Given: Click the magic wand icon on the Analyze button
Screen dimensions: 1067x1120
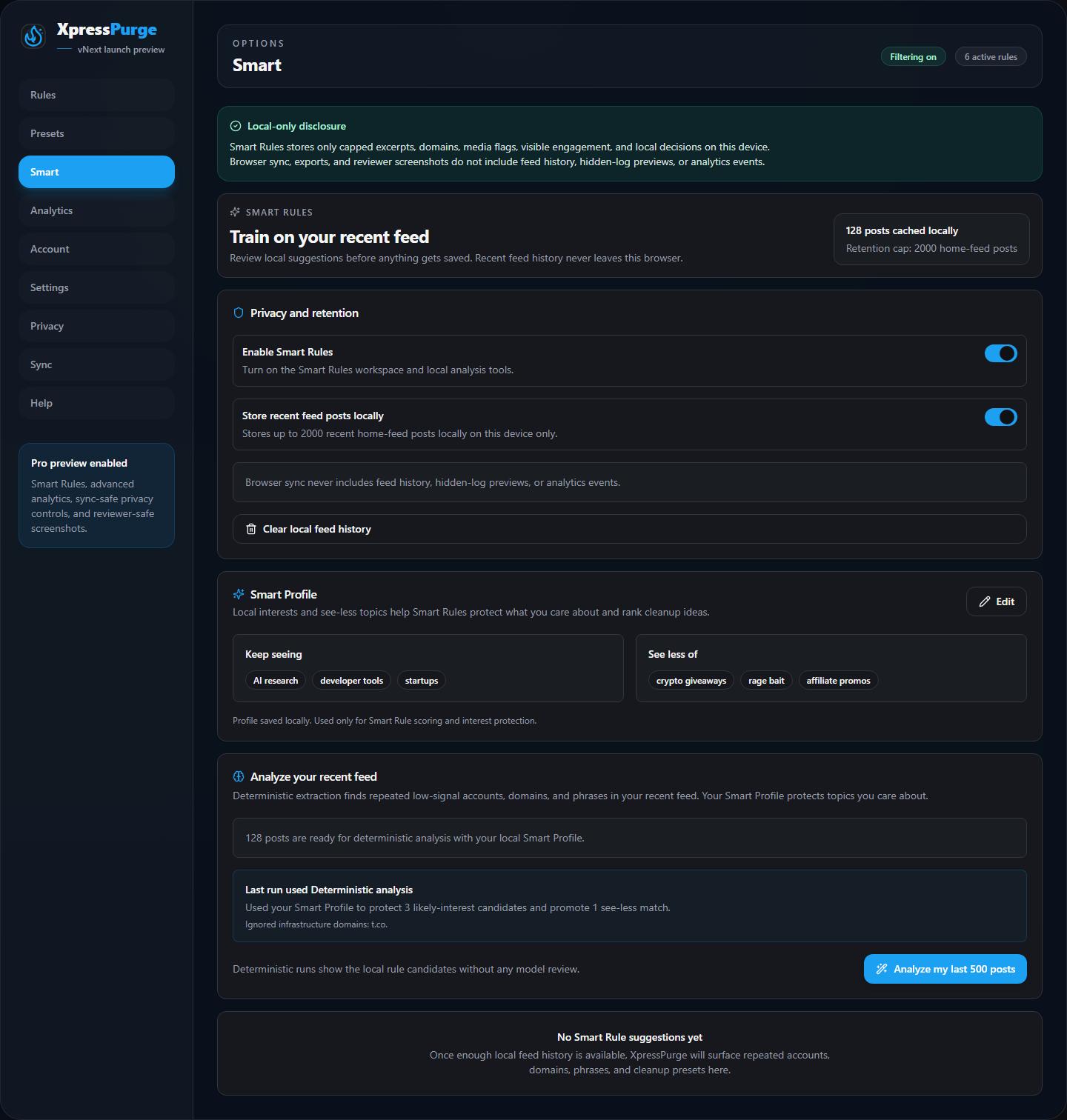Looking at the screenshot, I should pyautogui.click(x=882, y=969).
